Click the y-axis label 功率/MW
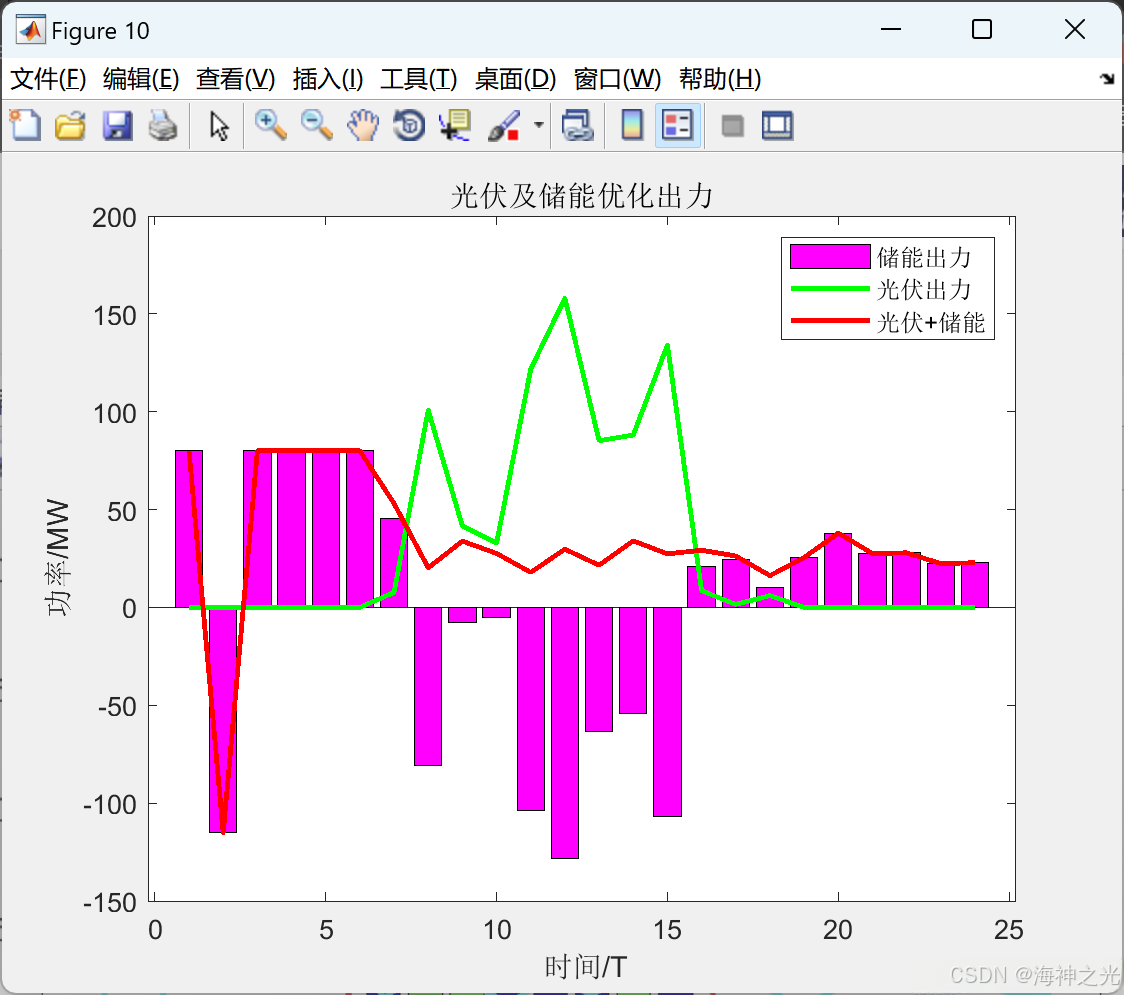 point(57,558)
